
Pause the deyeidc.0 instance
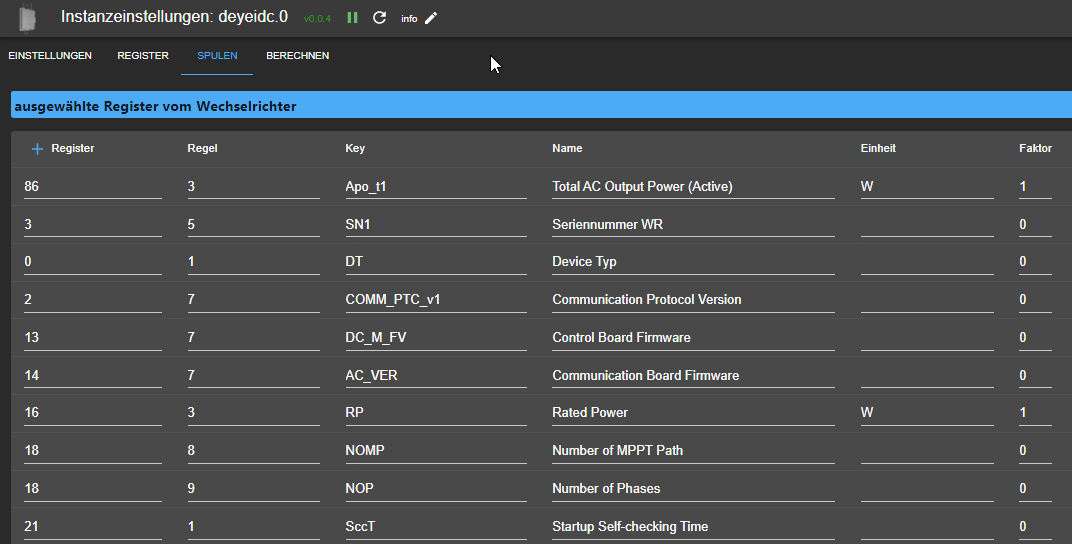[x=352, y=18]
